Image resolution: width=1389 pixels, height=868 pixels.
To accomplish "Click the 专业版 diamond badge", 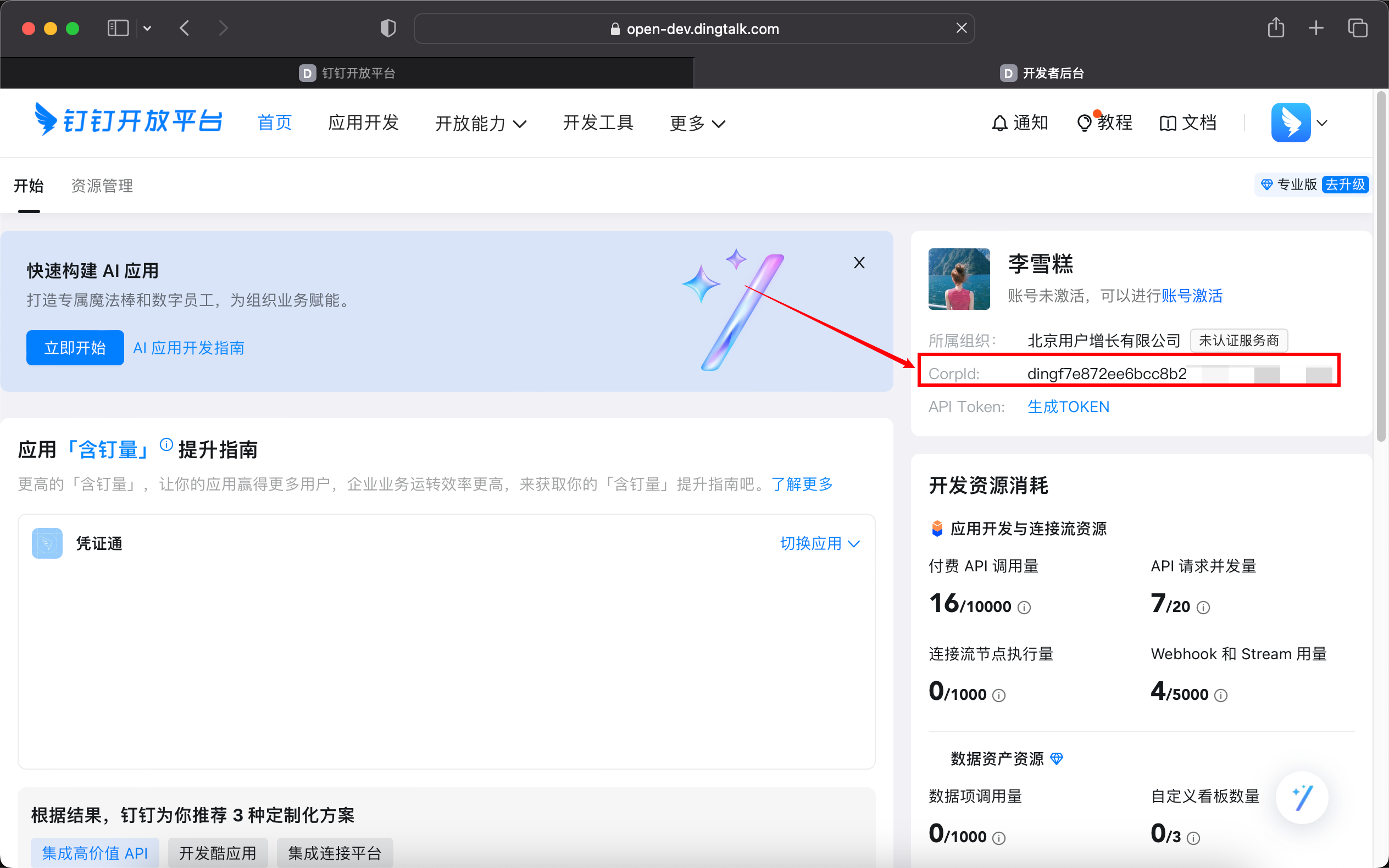I will pos(1288,184).
